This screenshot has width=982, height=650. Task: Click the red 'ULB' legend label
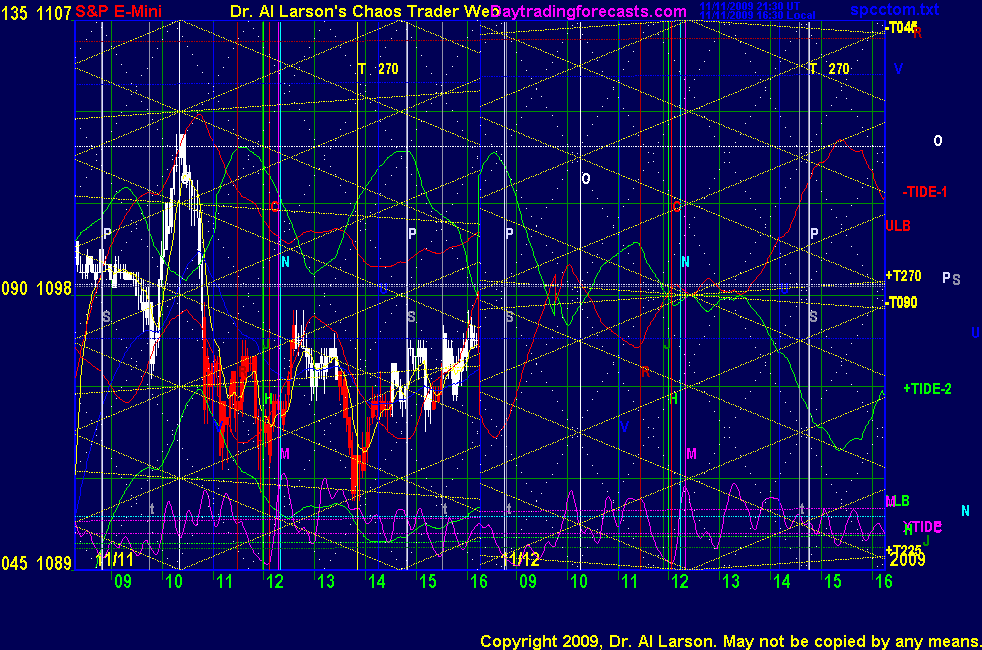(x=898, y=226)
